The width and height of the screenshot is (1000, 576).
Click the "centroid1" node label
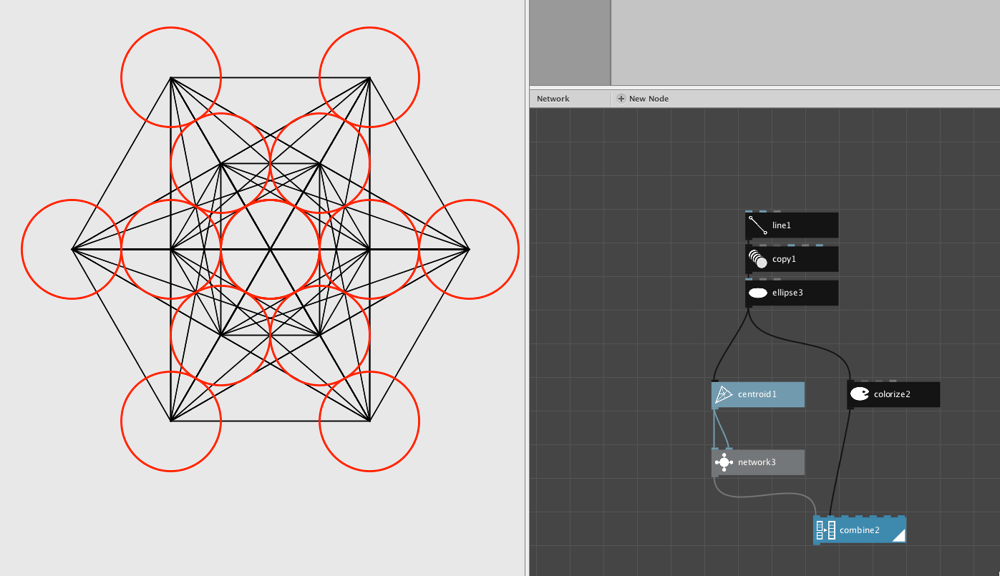(757, 394)
